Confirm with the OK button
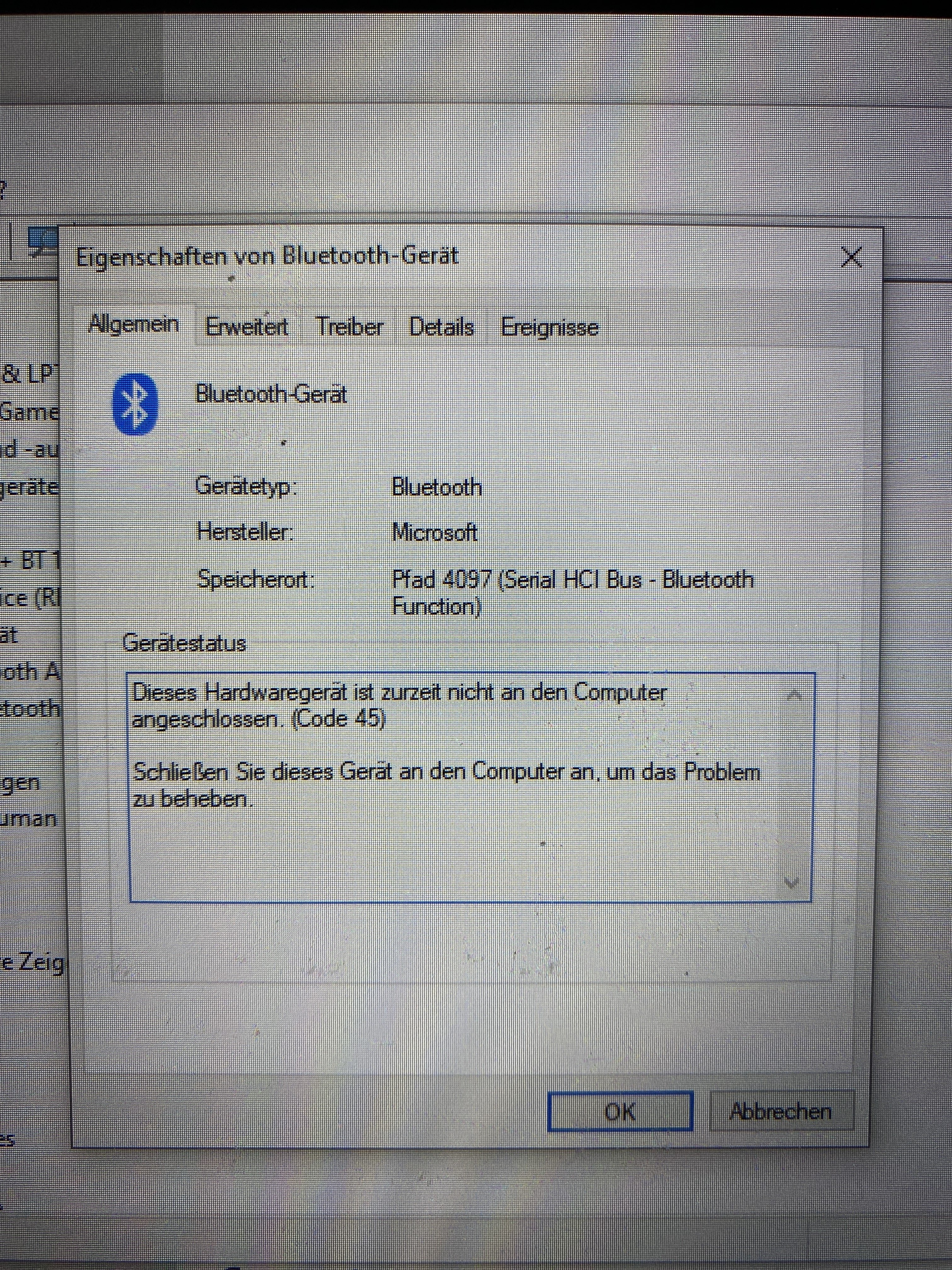This screenshot has height=1270, width=952. point(620,1112)
